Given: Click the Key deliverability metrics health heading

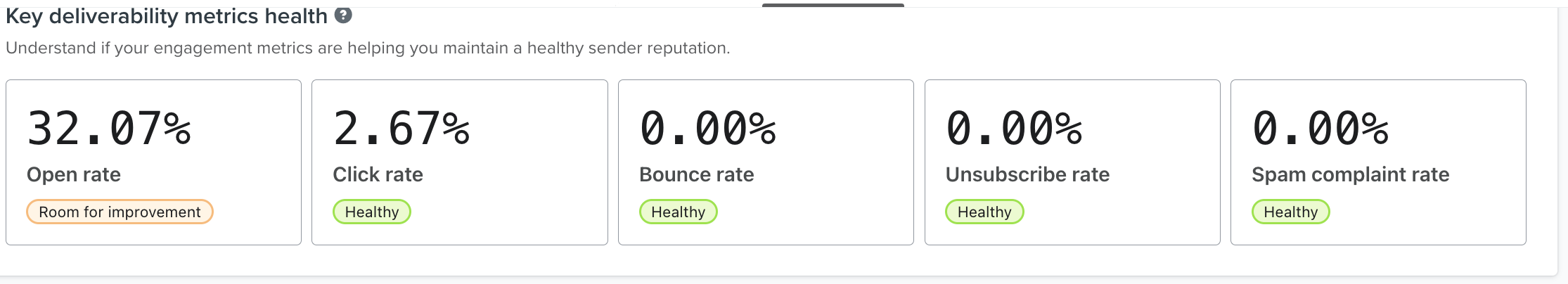Looking at the screenshot, I should coord(167,16).
